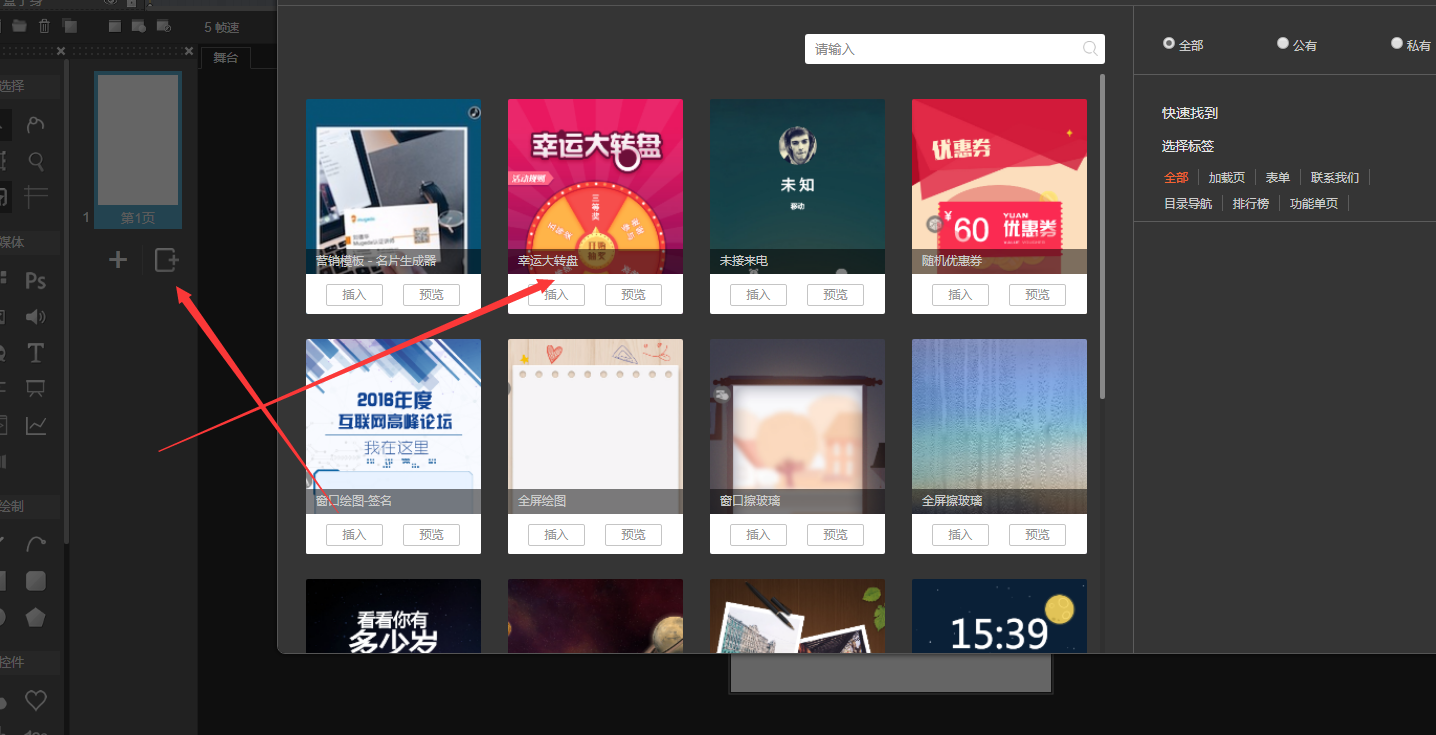This screenshot has height=735, width=1436.
Task: Insert the 全屏擦玻璃 template
Action: click(x=960, y=534)
